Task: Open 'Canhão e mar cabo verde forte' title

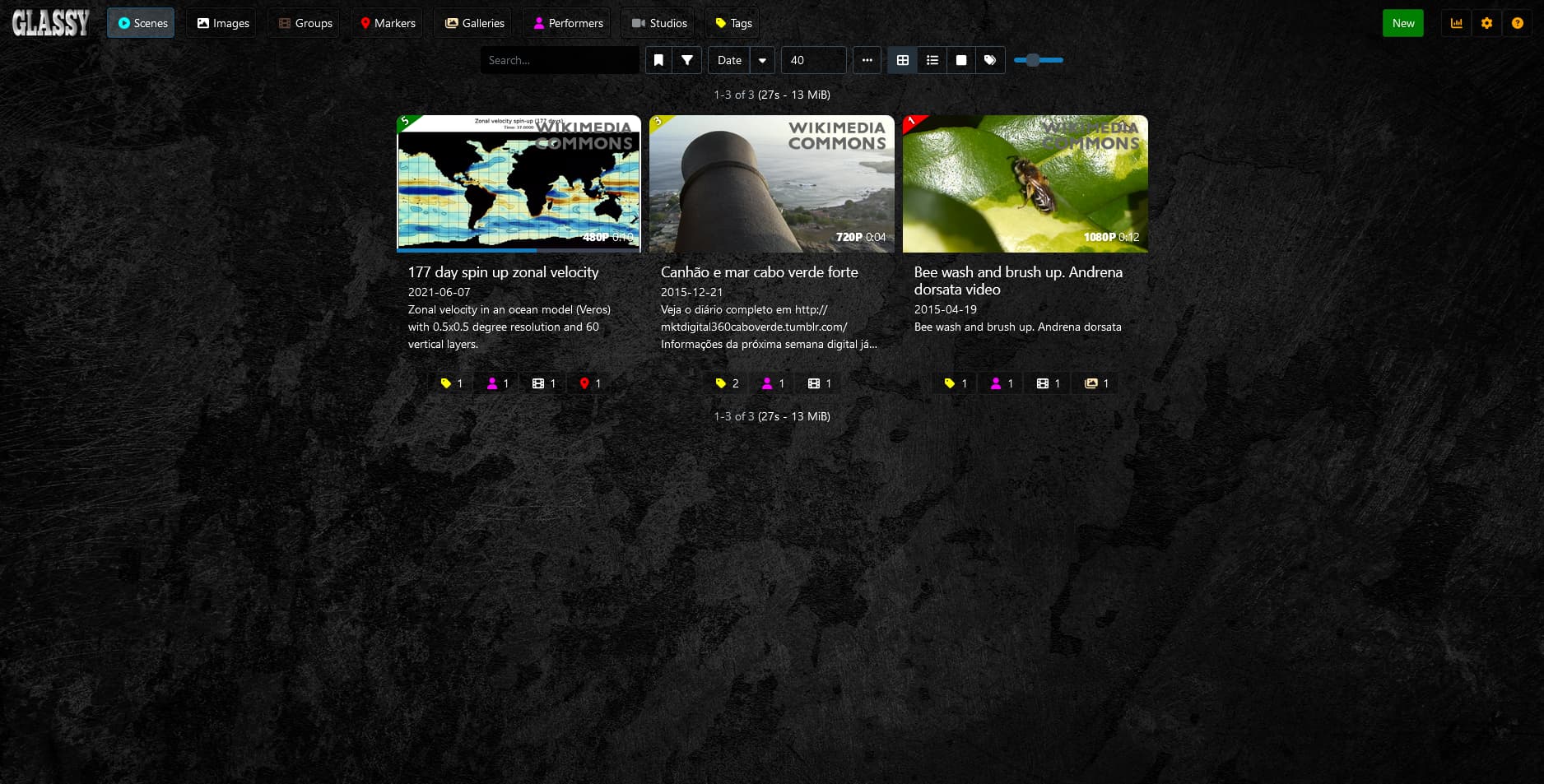Action: click(759, 272)
